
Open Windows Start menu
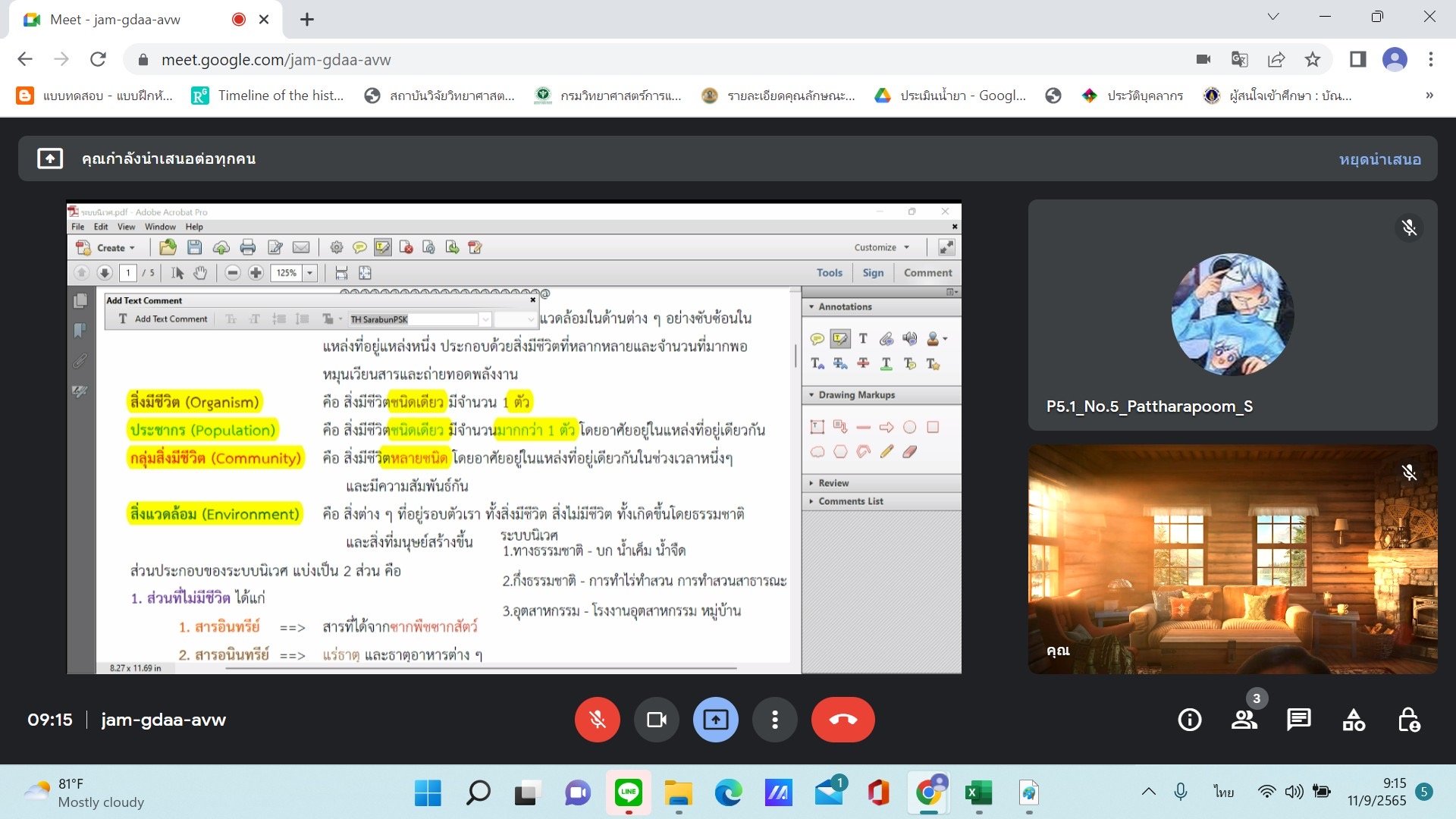point(428,793)
